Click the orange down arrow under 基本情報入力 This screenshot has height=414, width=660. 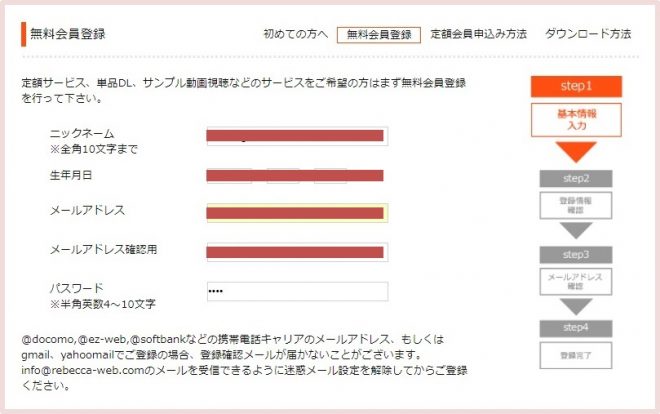[x=576, y=152]
